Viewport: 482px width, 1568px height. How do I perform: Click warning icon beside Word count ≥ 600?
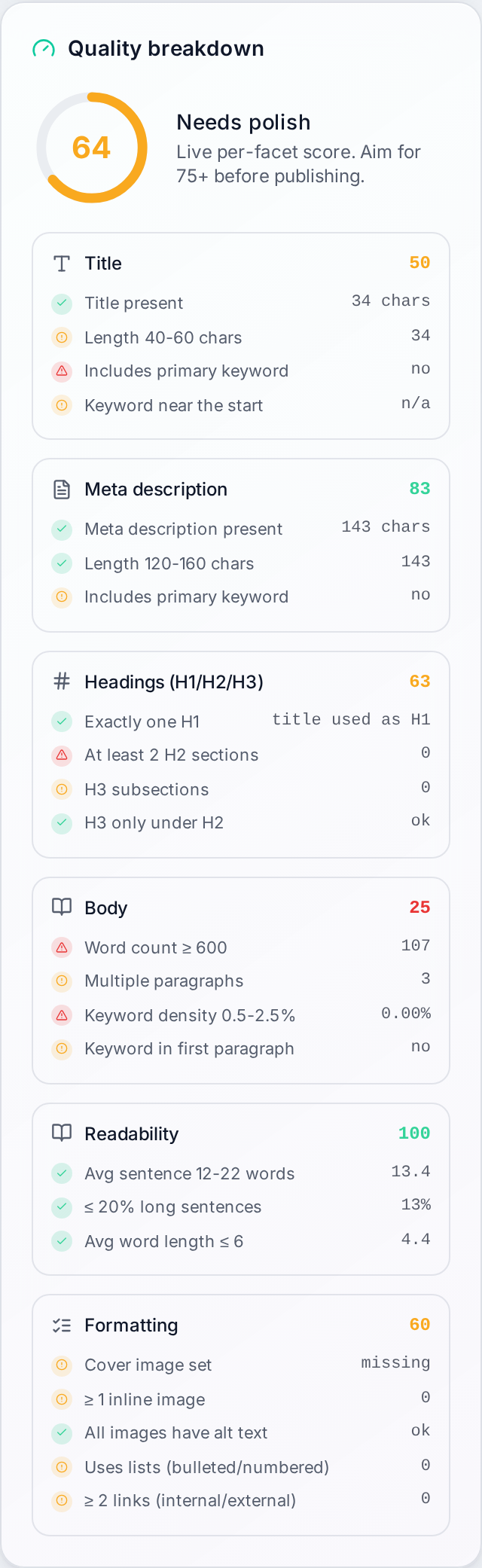point(62,947)
